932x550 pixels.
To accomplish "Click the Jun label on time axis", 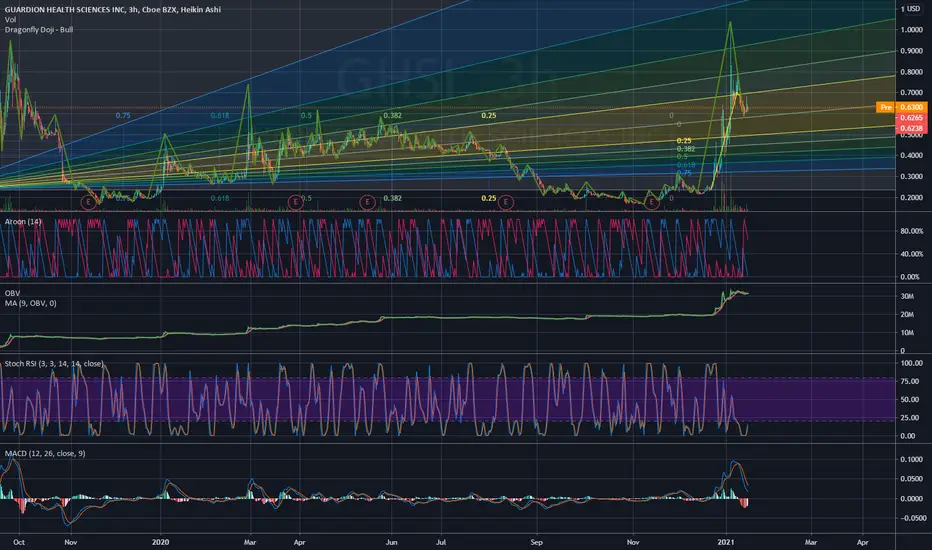I will pos(391,542).
